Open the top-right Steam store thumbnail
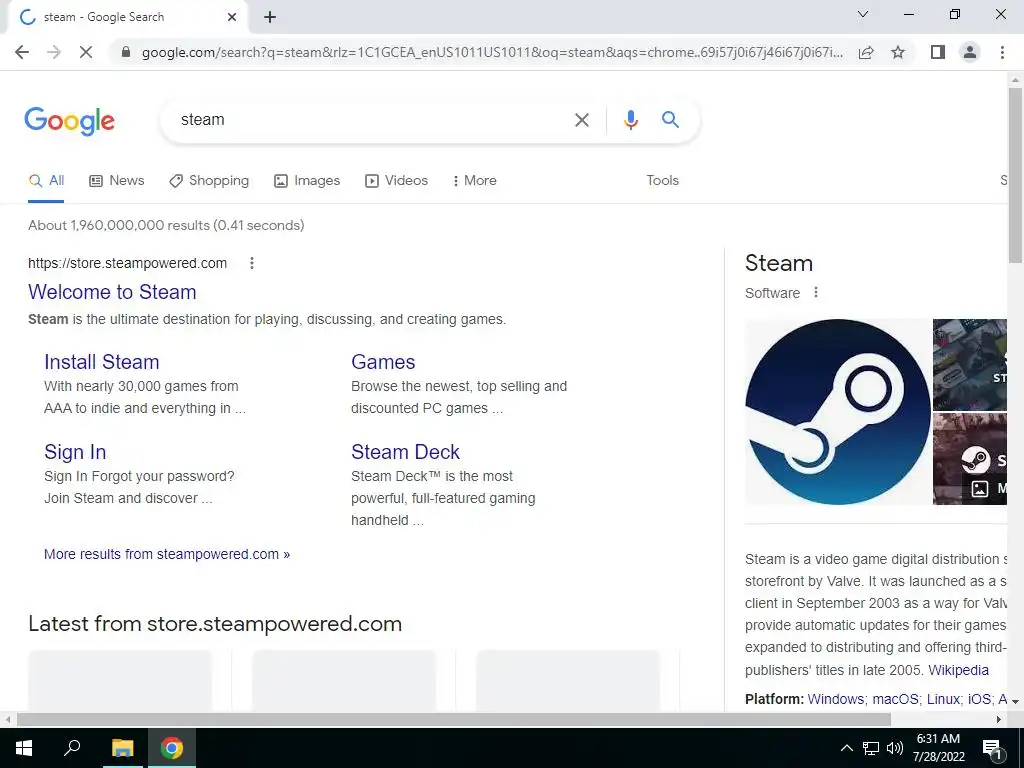 point(970,364)
